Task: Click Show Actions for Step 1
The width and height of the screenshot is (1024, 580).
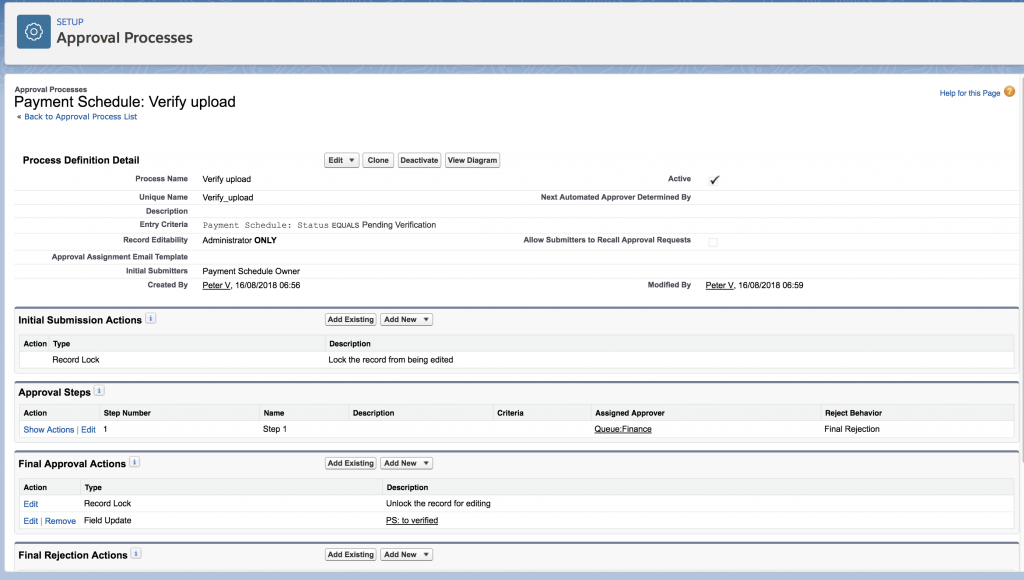Action: point(48,429)
